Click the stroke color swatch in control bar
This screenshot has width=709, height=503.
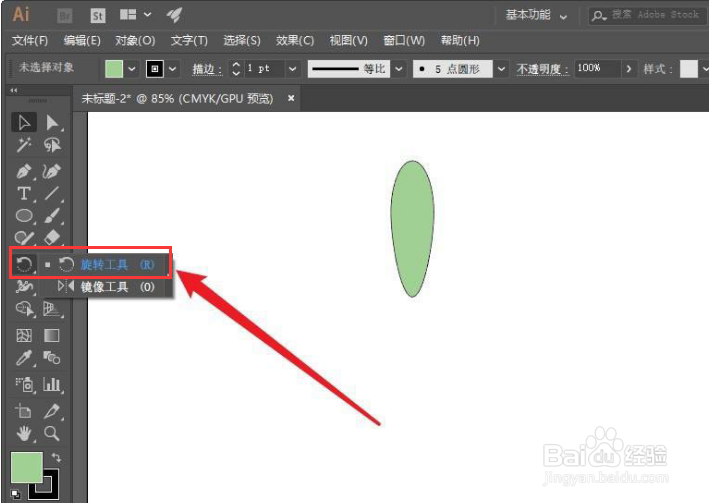pyautogui.click(x=155, y=69)
